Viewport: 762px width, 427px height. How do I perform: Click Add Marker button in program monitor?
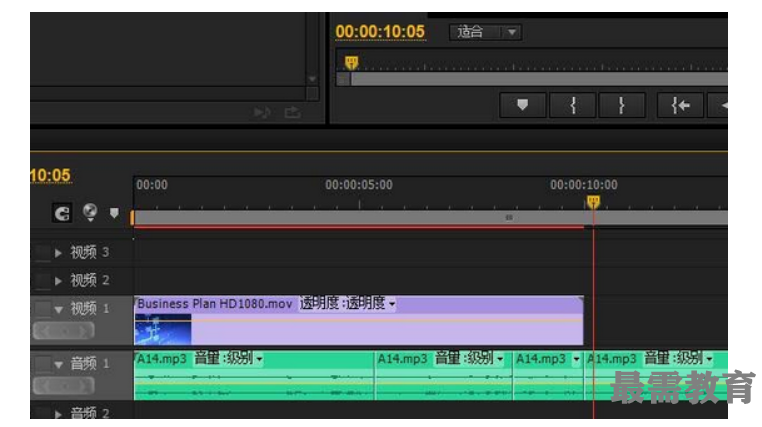coord(522,105)
